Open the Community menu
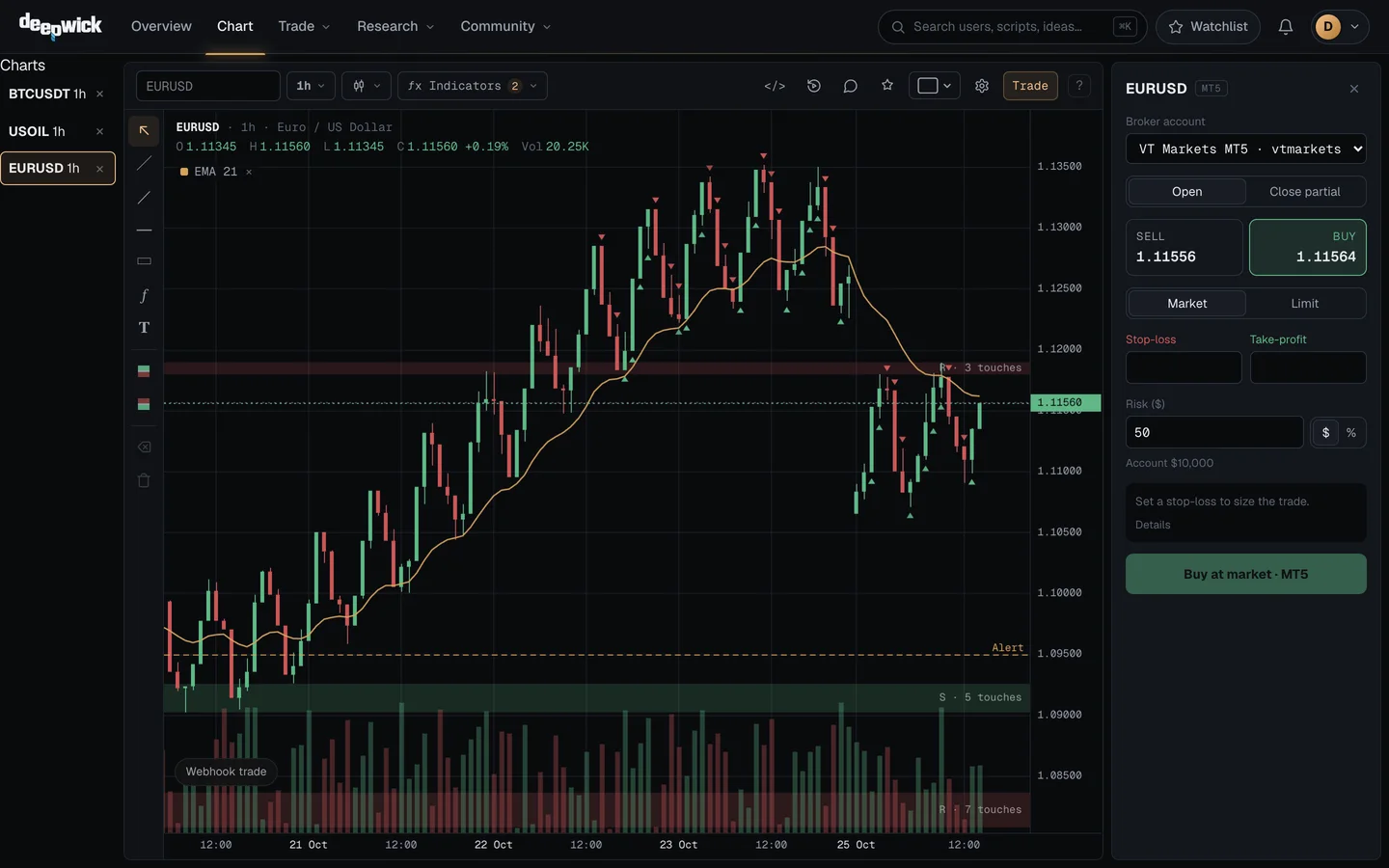Image resolution: width=1389 pixels, height=868 pixels. (x=505, y=26)
